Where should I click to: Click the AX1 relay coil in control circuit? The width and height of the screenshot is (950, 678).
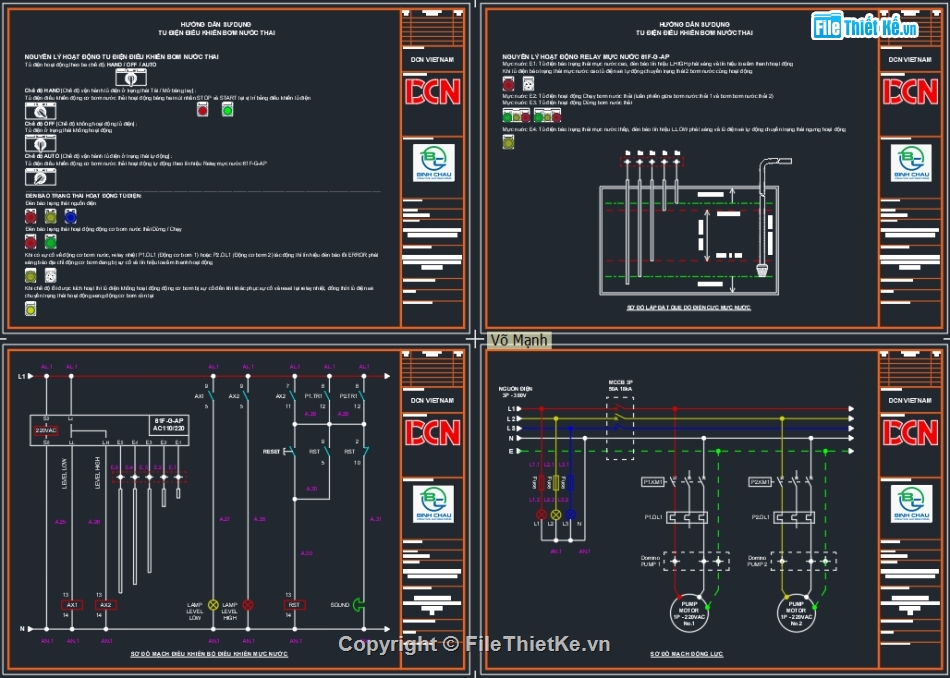tap(72, 605)
